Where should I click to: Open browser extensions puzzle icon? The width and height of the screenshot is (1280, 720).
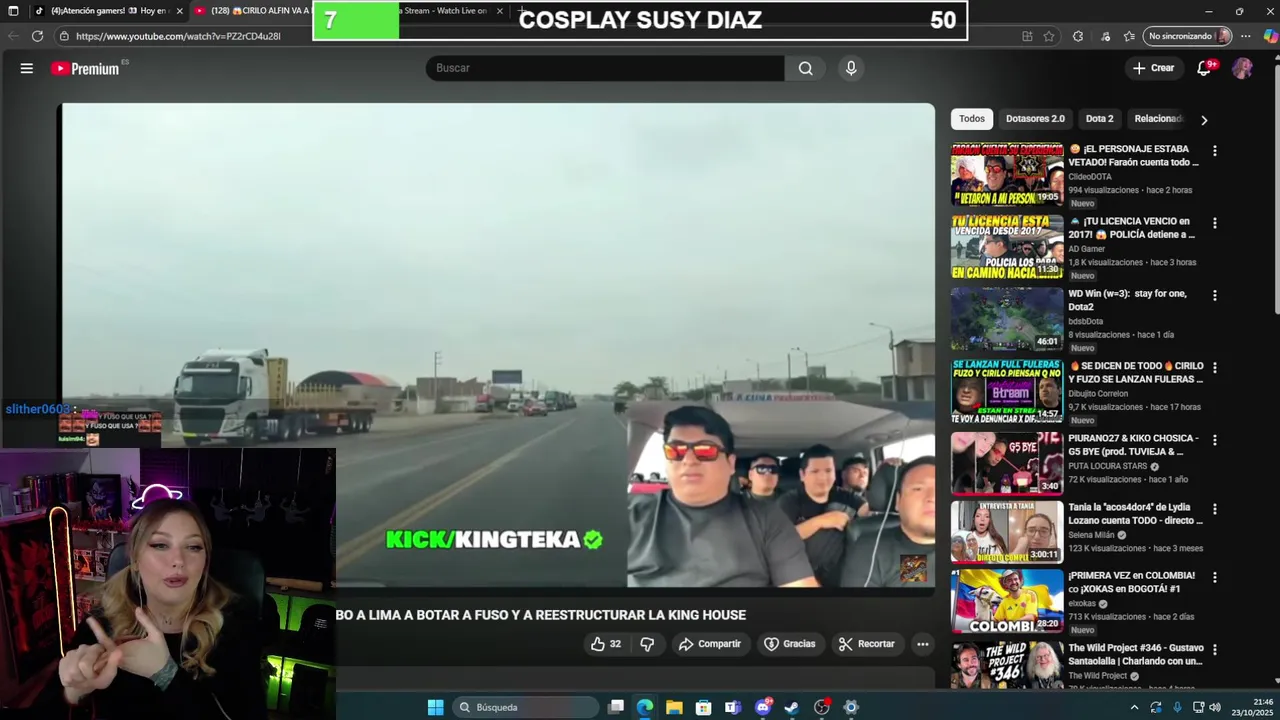coord(1078,36)
